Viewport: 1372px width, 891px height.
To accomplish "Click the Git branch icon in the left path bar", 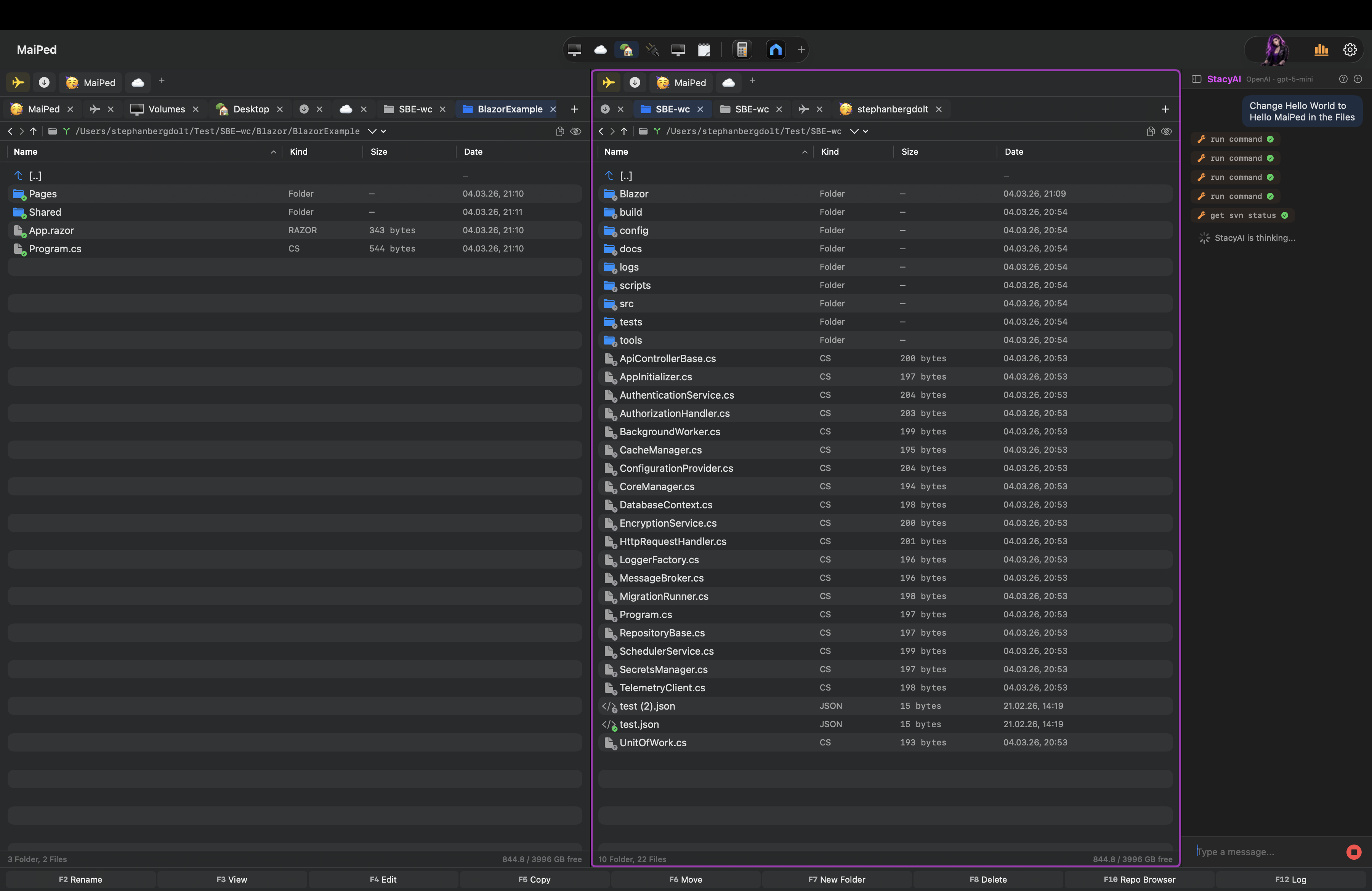I will point(66,131).
